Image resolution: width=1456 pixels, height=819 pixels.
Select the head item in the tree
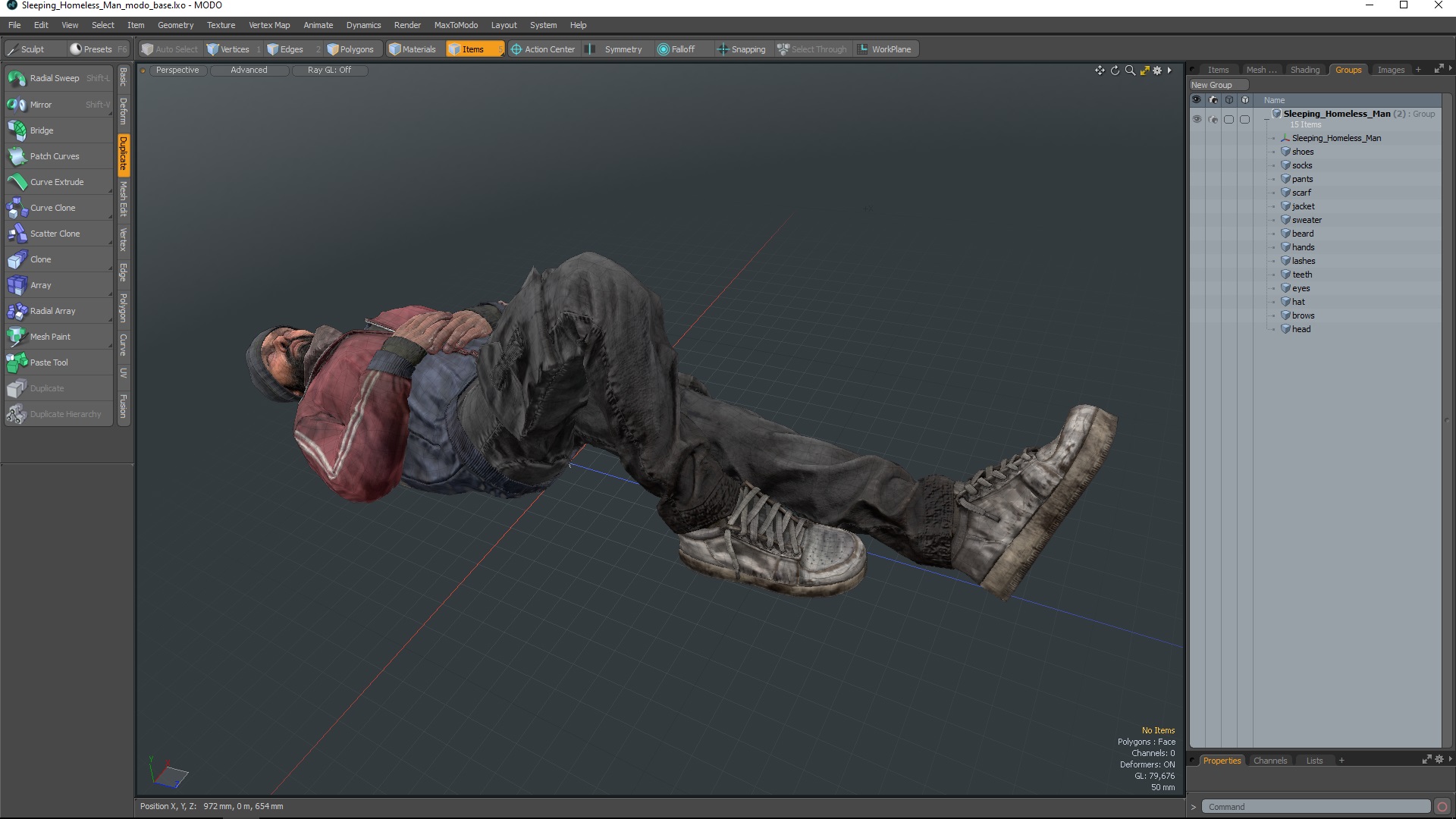pyautogui.click(x=1301, y=329)
